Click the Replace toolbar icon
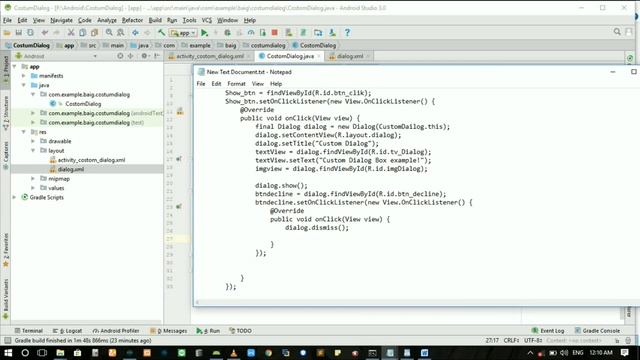The height and width of the screenshot is (360, 640). (x=121, y=33)
